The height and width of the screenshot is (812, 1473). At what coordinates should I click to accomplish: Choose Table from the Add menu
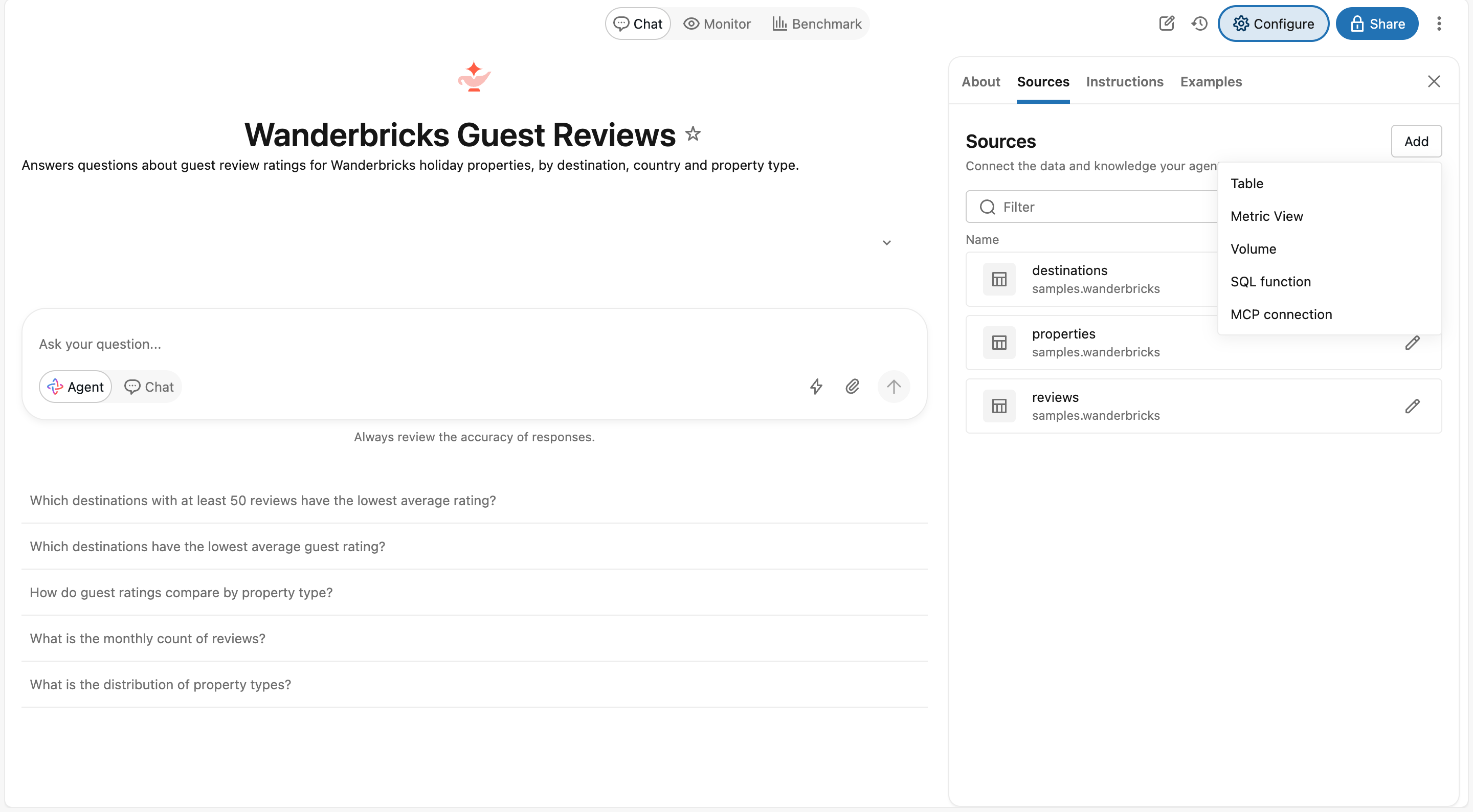[x=1329, y=184]
